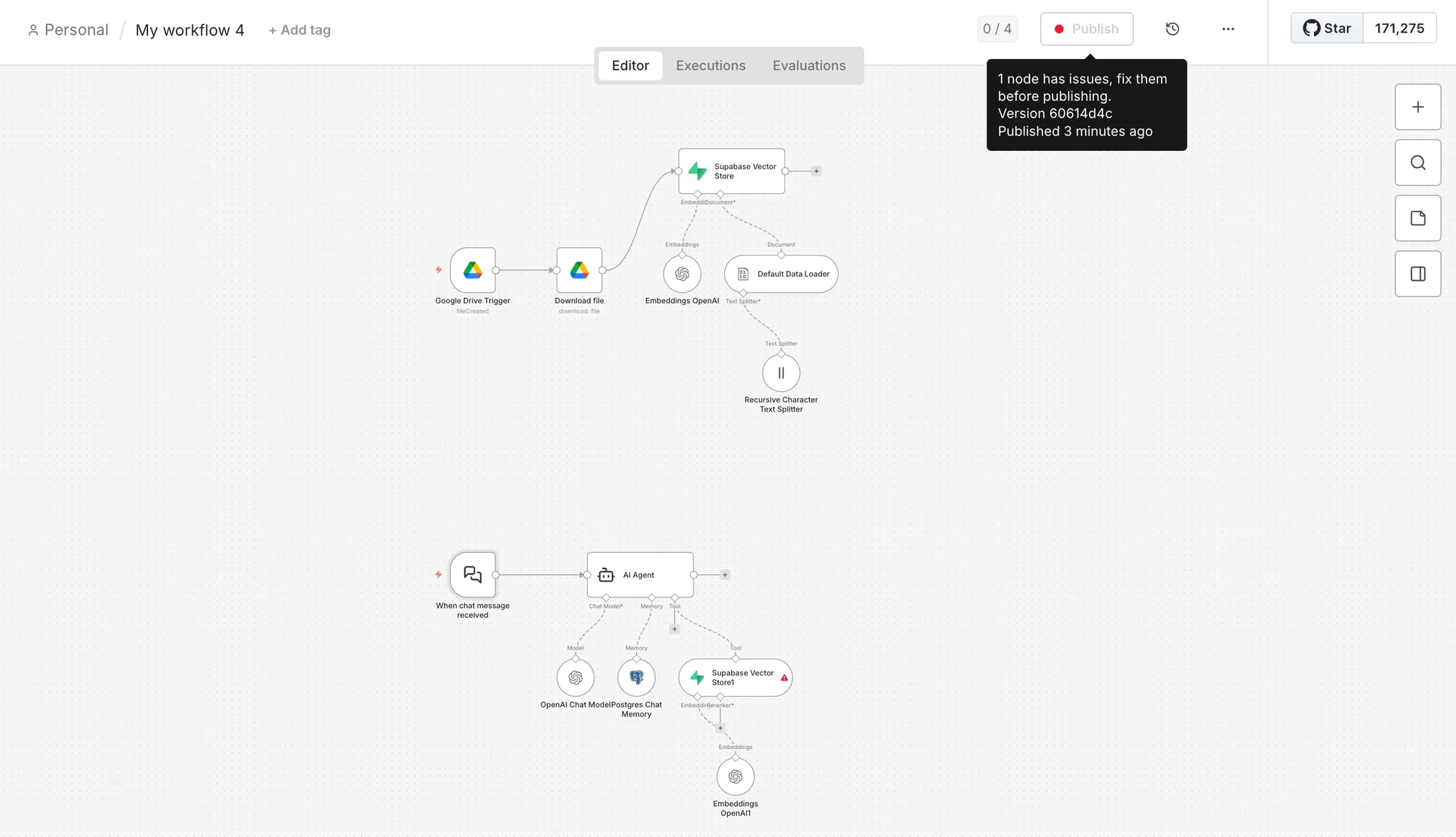Click the GitHub Star button
Screen dimensions: 1456x837
pos(1327,28)
